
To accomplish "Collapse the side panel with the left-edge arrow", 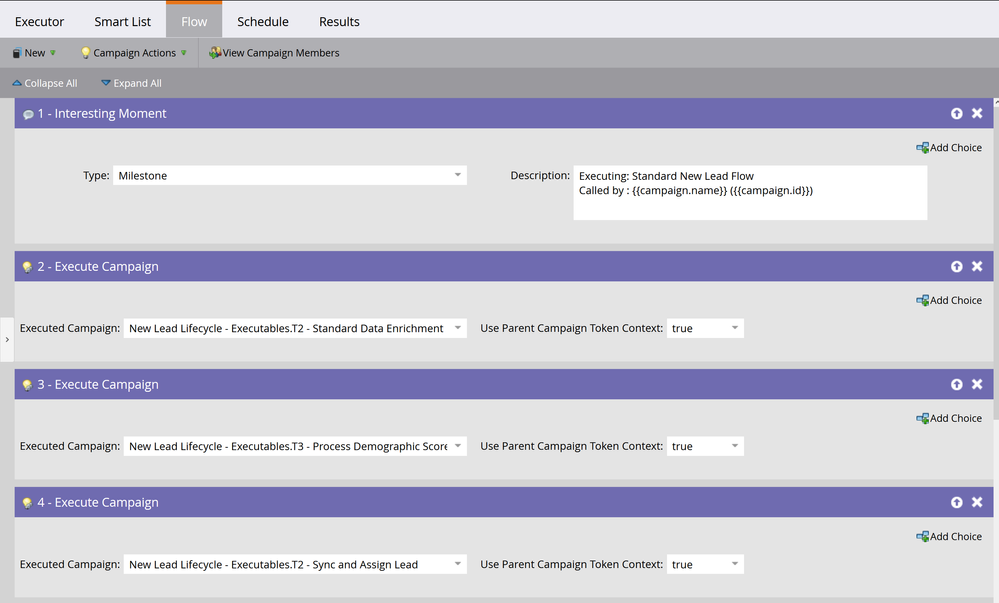I will 7,339.
